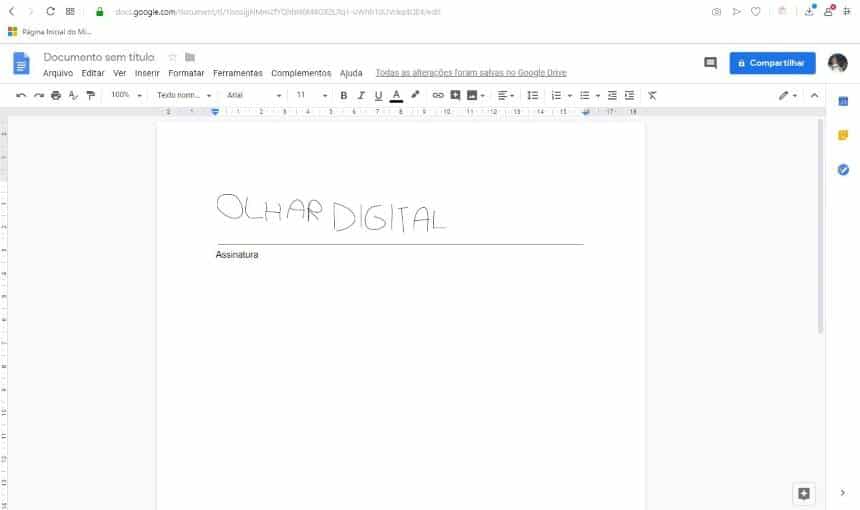This screenshot has height=510, width=860.
Task: Open Arial font dropdown
Action: click(x=253, y=95)
